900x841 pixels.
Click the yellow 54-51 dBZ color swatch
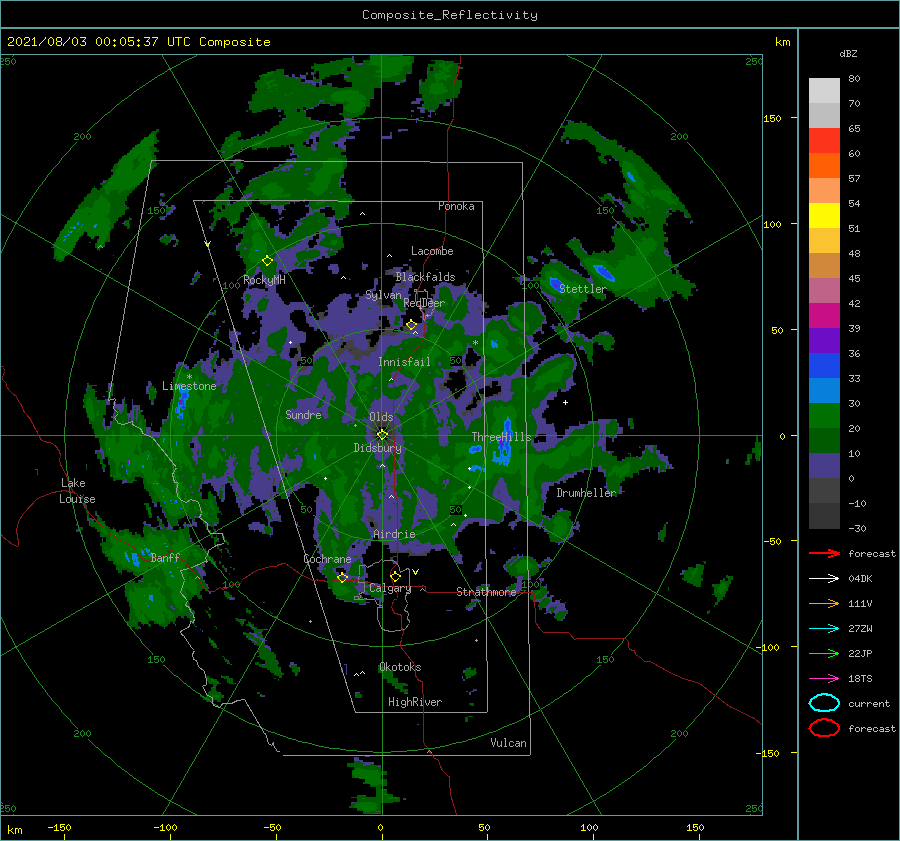click(x=824, y=216)
